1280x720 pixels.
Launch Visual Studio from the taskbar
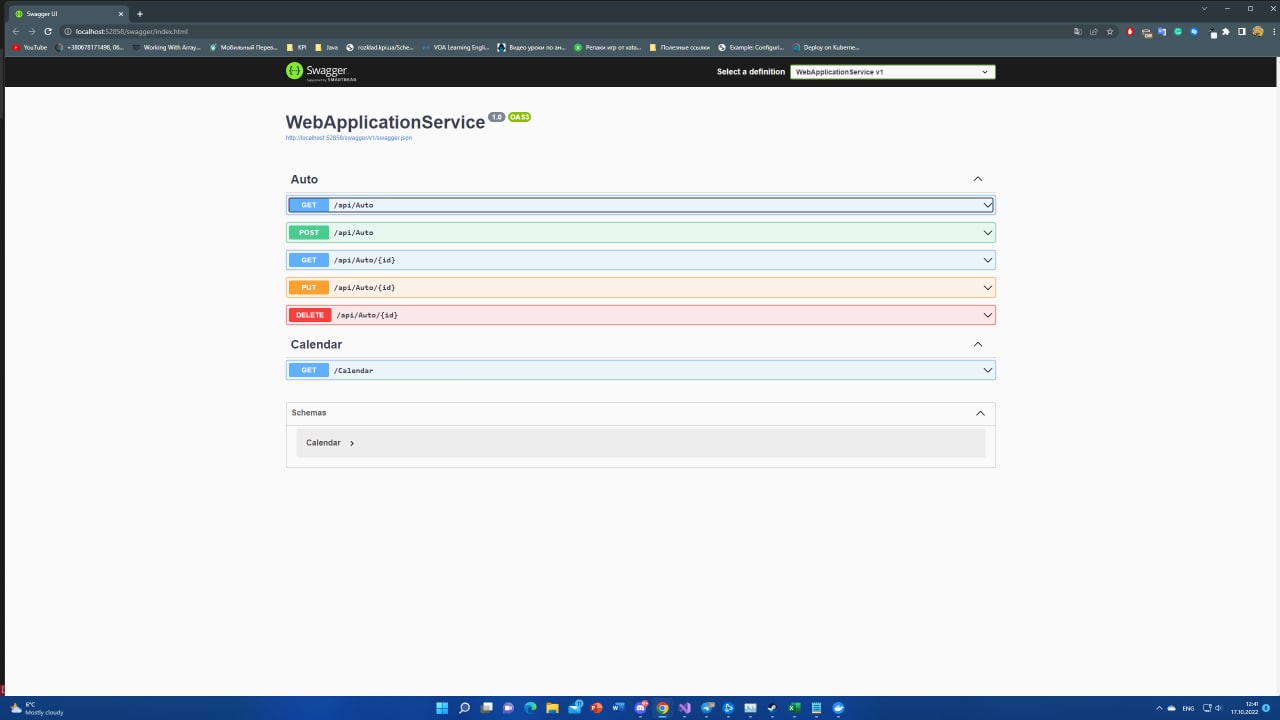pyautogui.click(x=685, y=708)
